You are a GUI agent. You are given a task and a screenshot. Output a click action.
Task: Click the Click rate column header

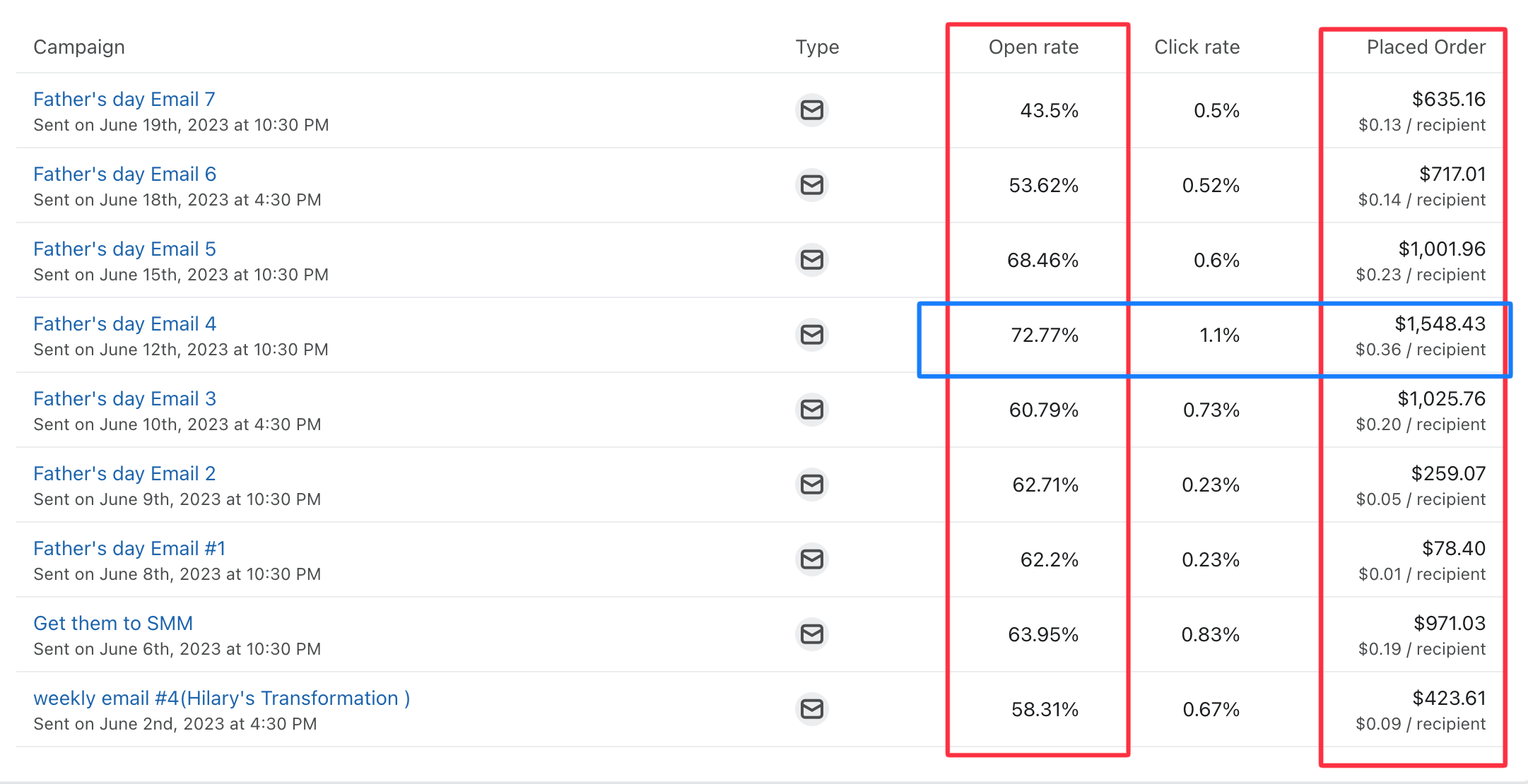coord(1197,47)
